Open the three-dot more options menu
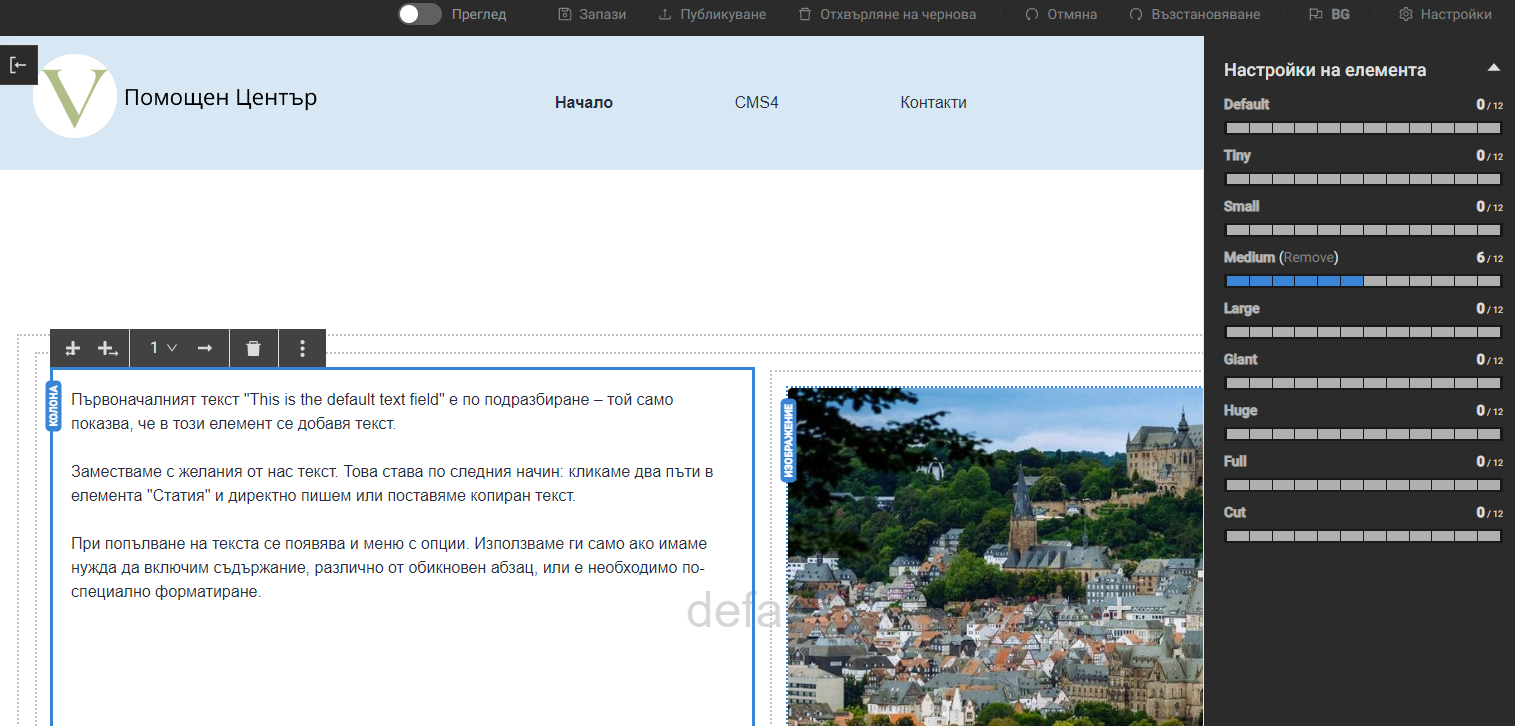Screen dimensions: 1515x726 coord(302,348)
